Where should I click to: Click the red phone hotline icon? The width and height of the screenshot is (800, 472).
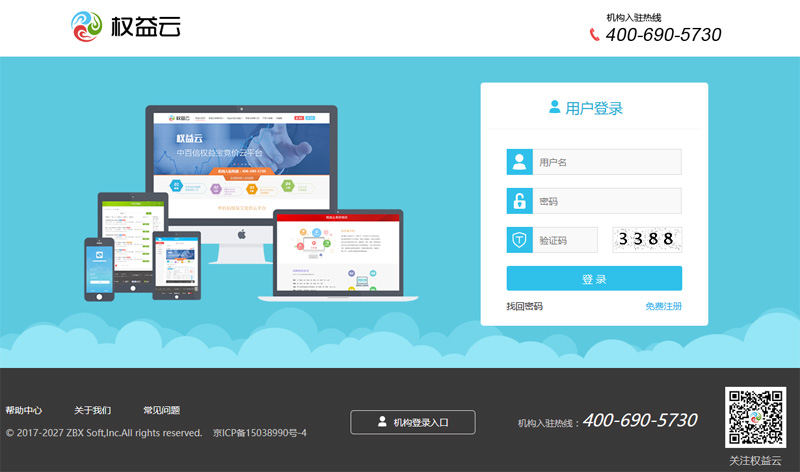[x=594, y=35]
